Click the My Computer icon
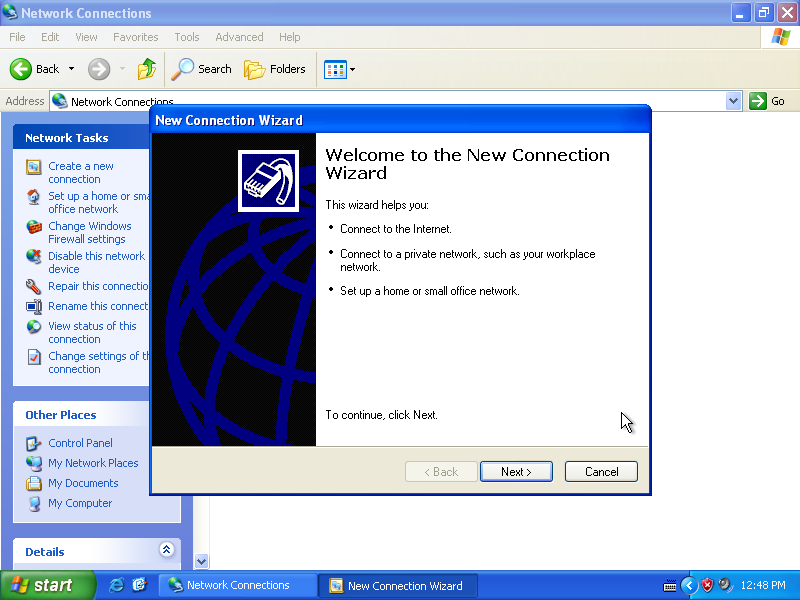 34,504
